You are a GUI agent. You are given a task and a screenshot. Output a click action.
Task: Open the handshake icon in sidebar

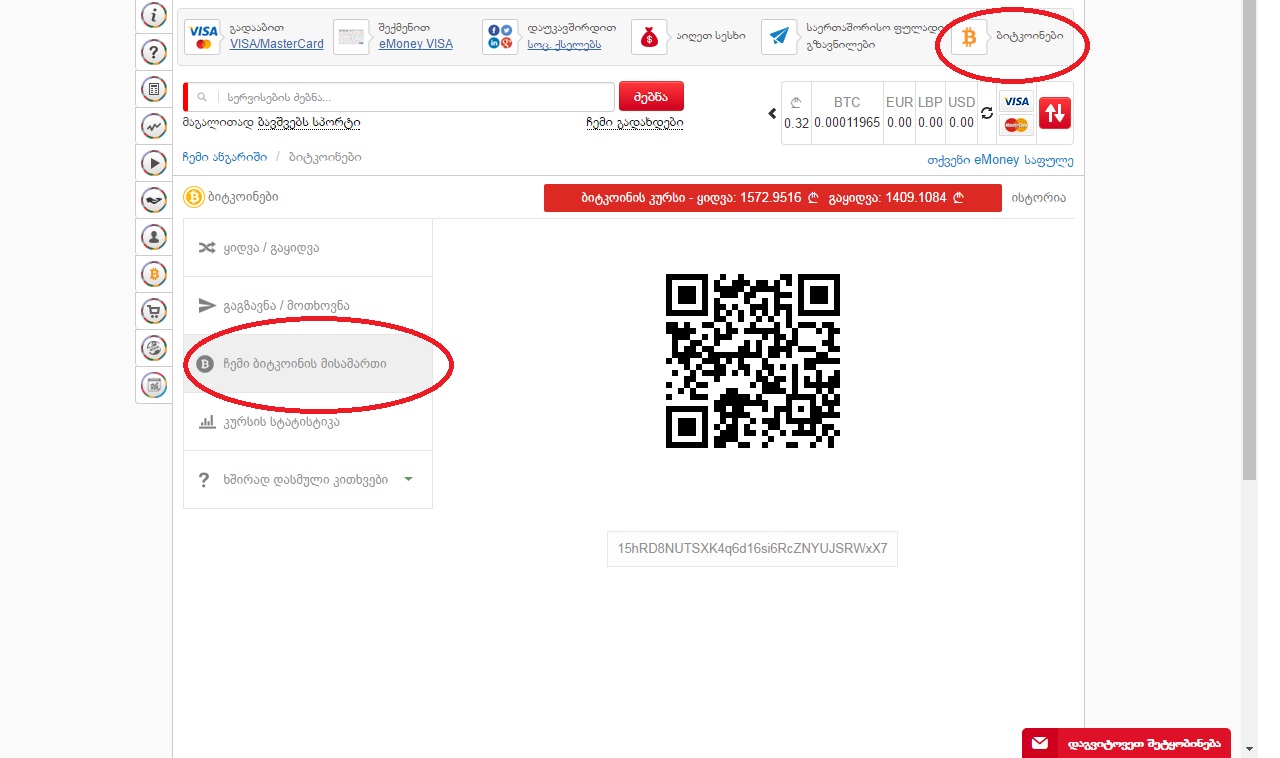coord(153,199)
